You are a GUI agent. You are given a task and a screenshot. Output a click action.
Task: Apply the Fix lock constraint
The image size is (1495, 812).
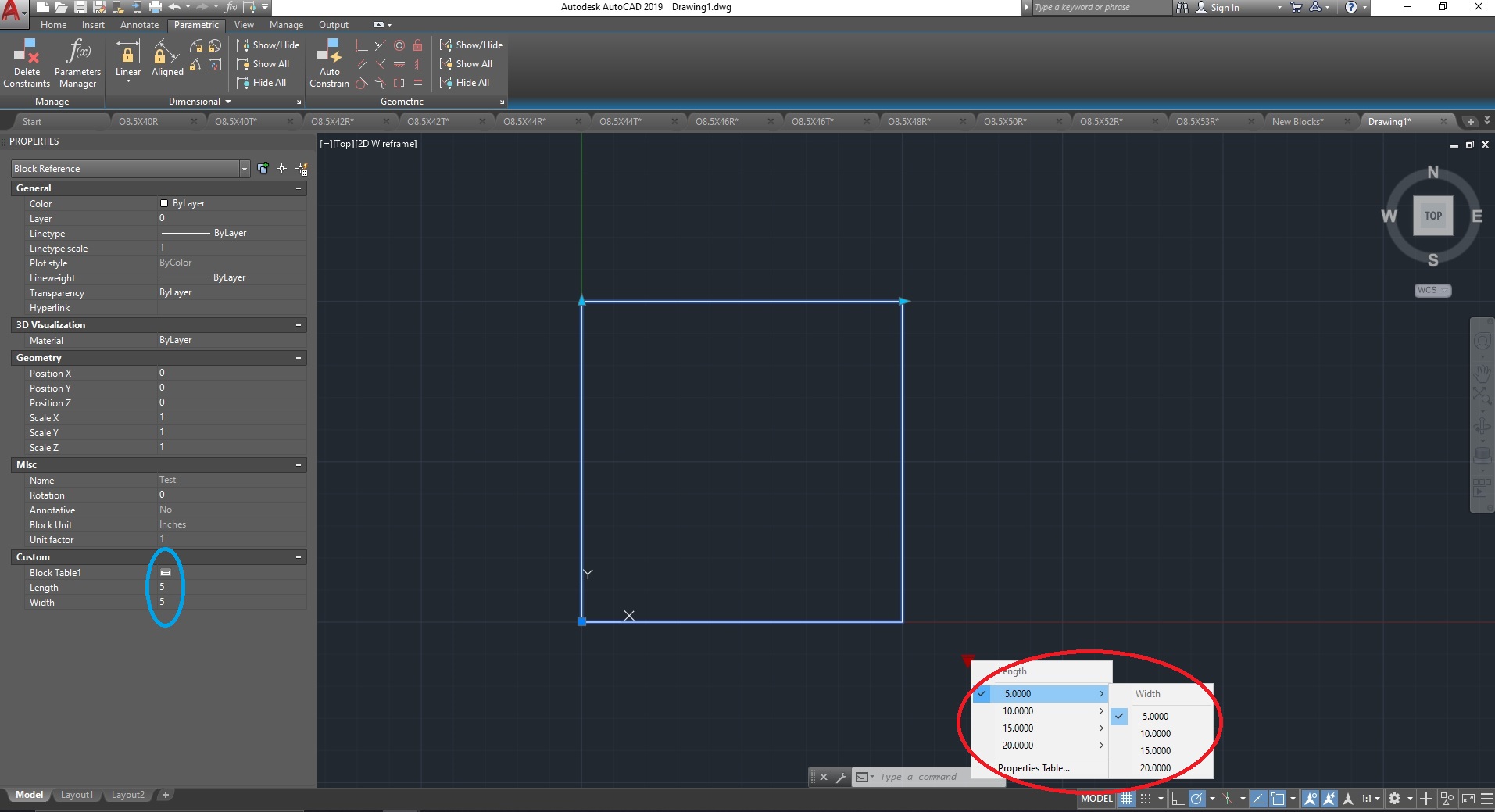(419, 45)
